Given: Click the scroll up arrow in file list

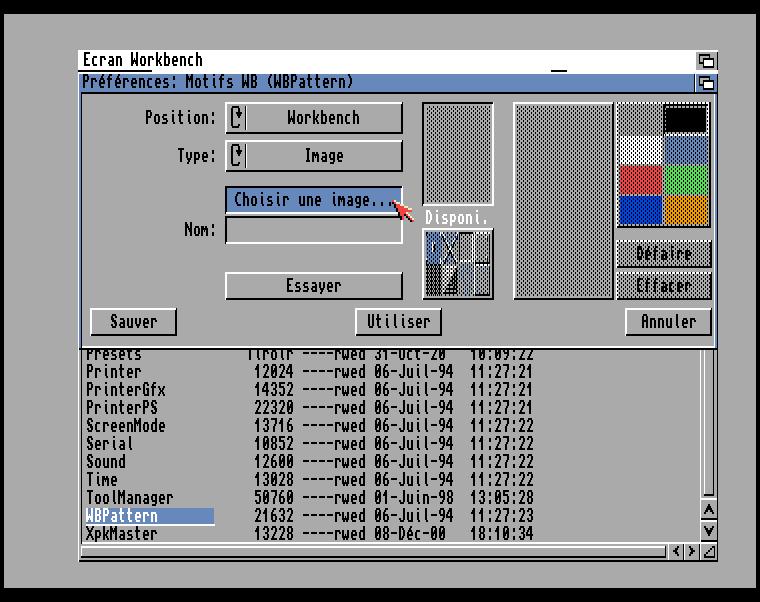Looking at the screenshot, I should tap(708, 511).
